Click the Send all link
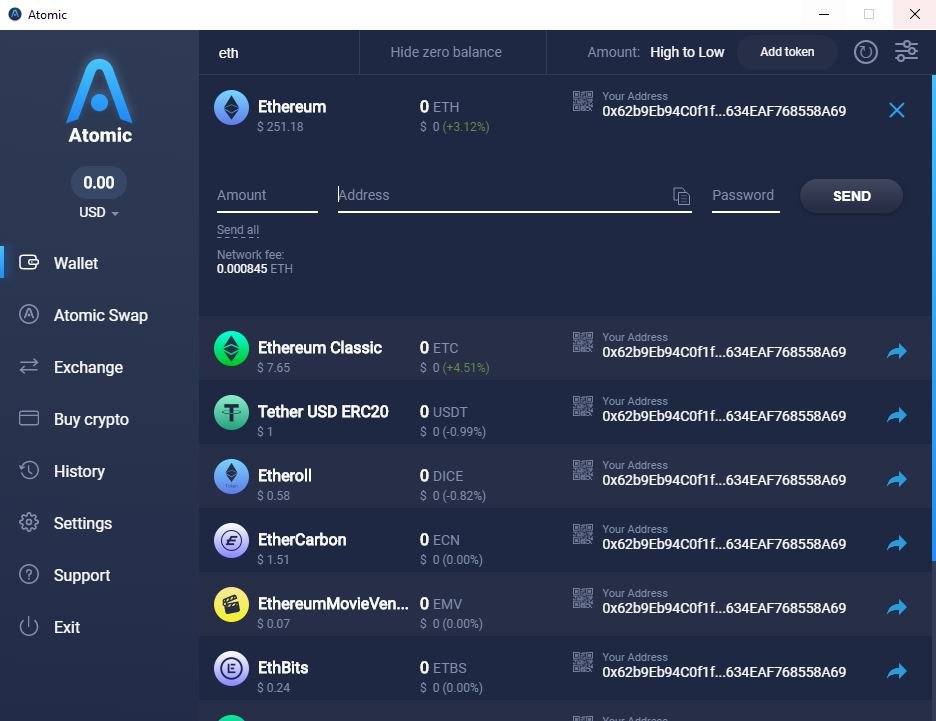This screenshot has width=936, height=721. point(238,230)
